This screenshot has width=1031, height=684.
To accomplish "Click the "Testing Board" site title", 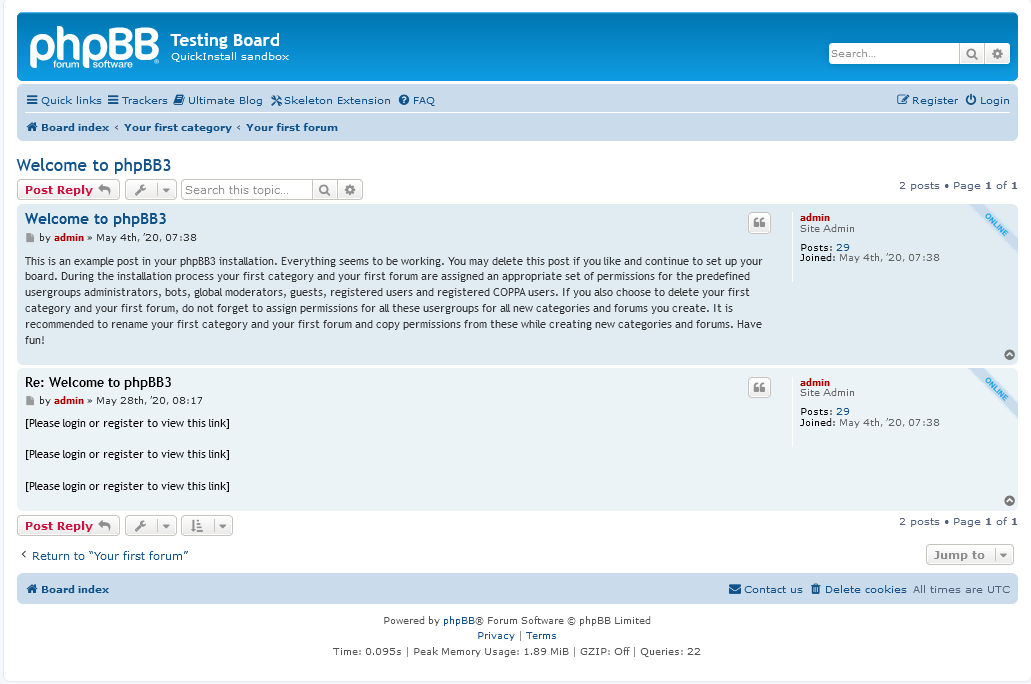I will click(x=225, y=40).
